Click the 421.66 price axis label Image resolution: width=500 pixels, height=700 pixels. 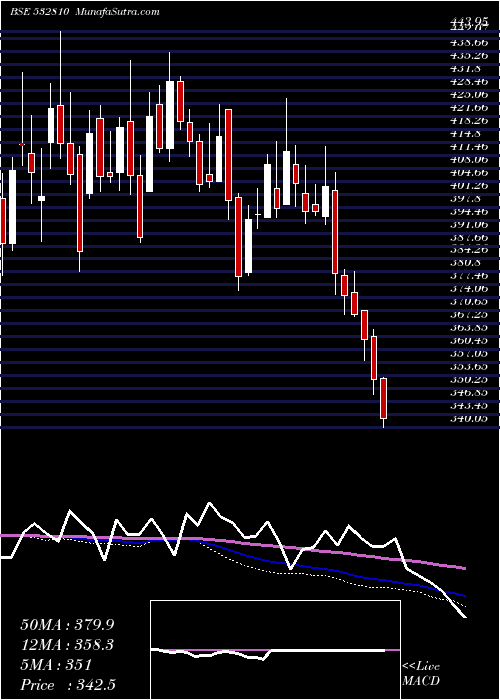(x=467, y=108)
